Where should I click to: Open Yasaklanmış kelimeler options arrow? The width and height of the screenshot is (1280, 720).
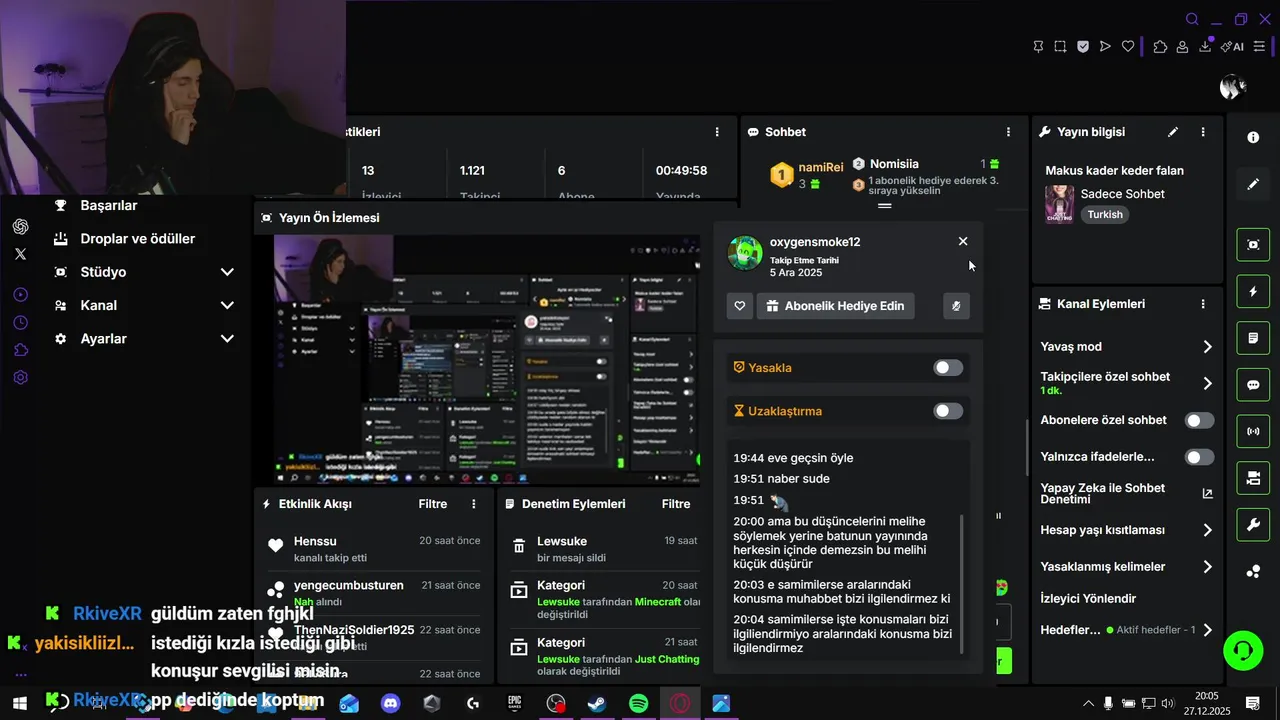pyautogui.click(x=1207, y=567)
